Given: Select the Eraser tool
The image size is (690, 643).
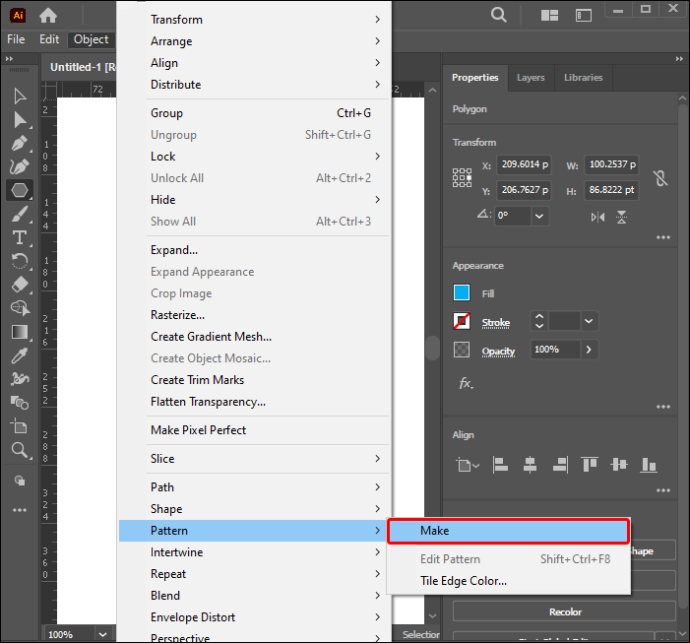Looking at the screenshot, I should tap(19, 285).
